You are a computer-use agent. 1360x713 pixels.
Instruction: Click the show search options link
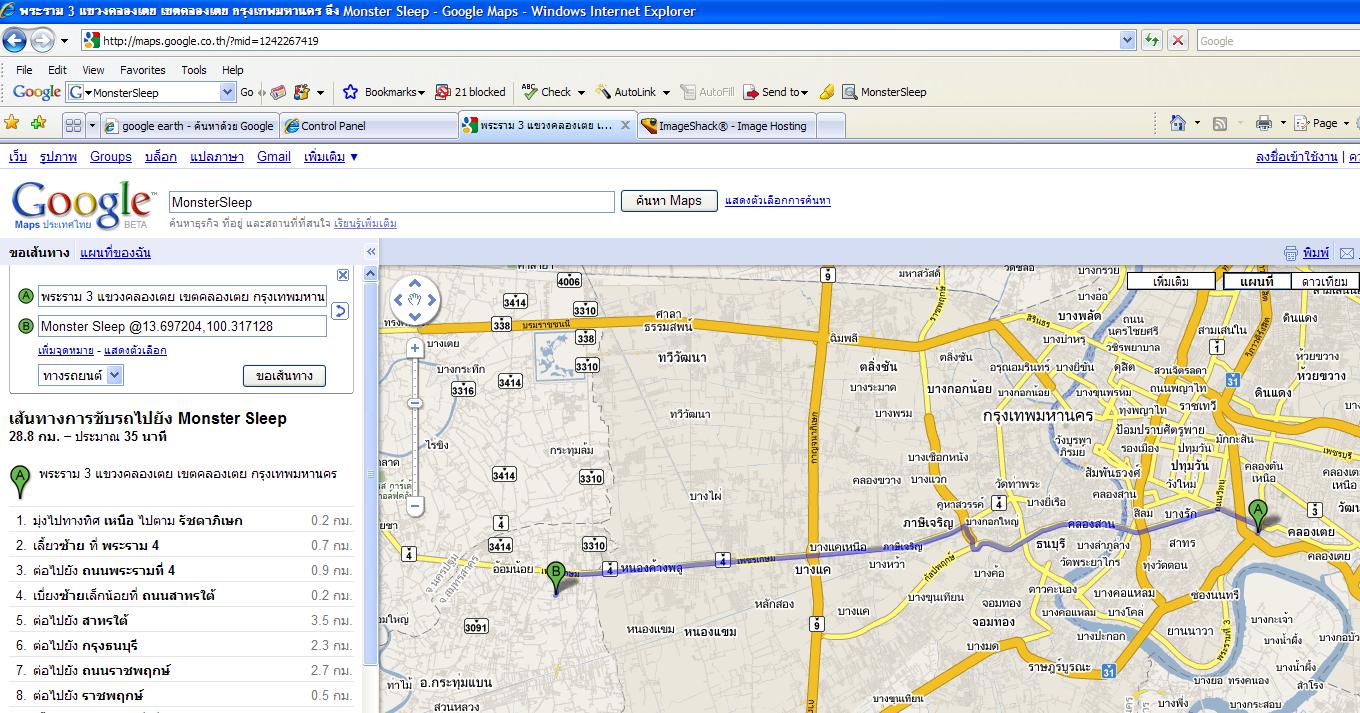tap(778, 200)
